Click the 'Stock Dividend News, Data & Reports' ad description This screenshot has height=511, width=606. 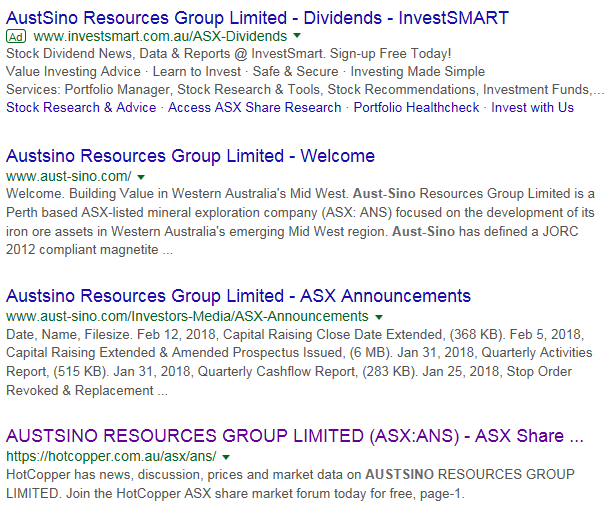[229, 53]
